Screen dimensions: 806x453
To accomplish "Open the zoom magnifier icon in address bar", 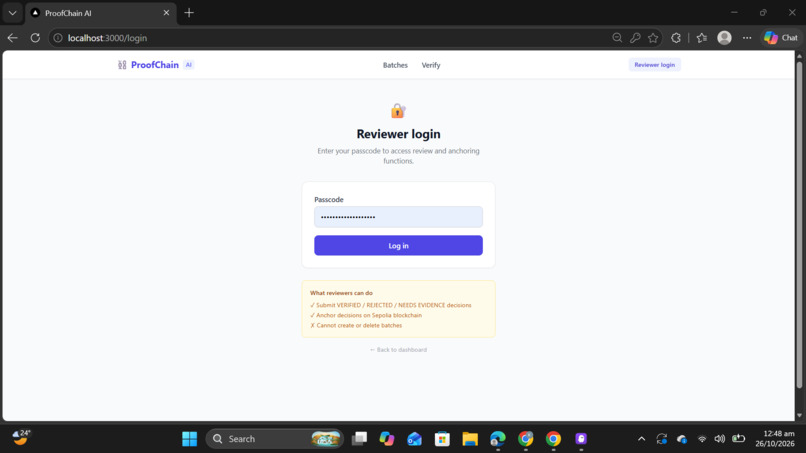I will pyautogui.click(x=617, y=38).
